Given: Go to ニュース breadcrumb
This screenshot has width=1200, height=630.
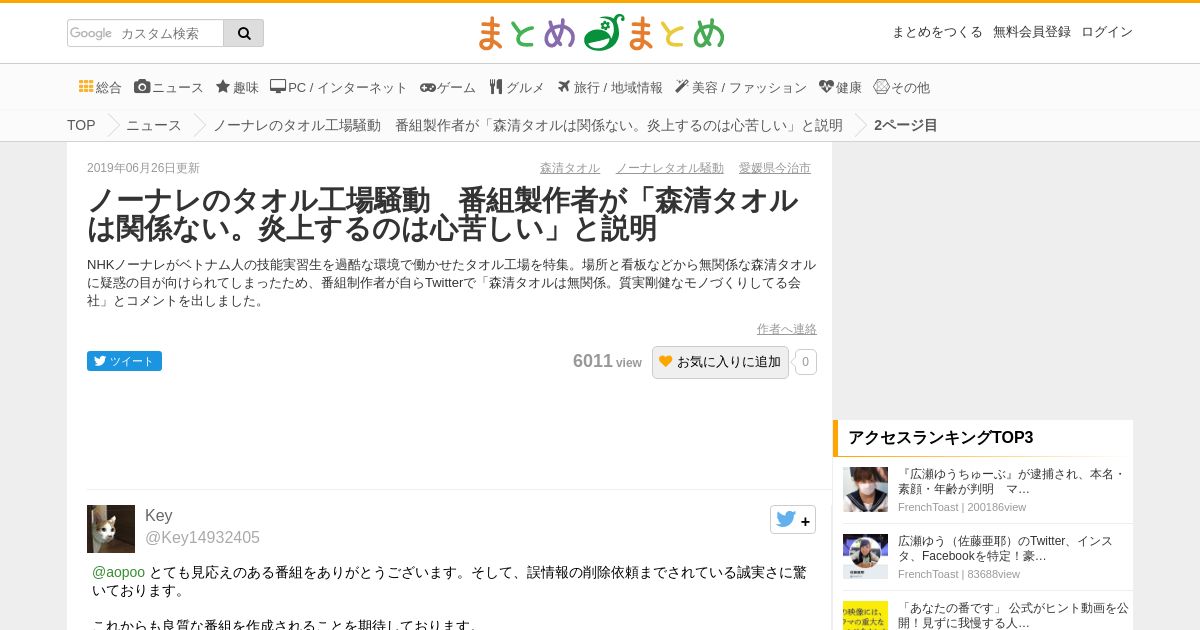Looking at the screenshot, I should 154,125.
